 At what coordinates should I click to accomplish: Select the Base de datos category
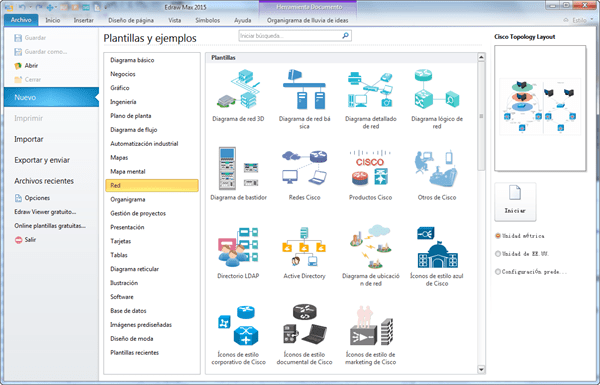click(x=152, y=311)
